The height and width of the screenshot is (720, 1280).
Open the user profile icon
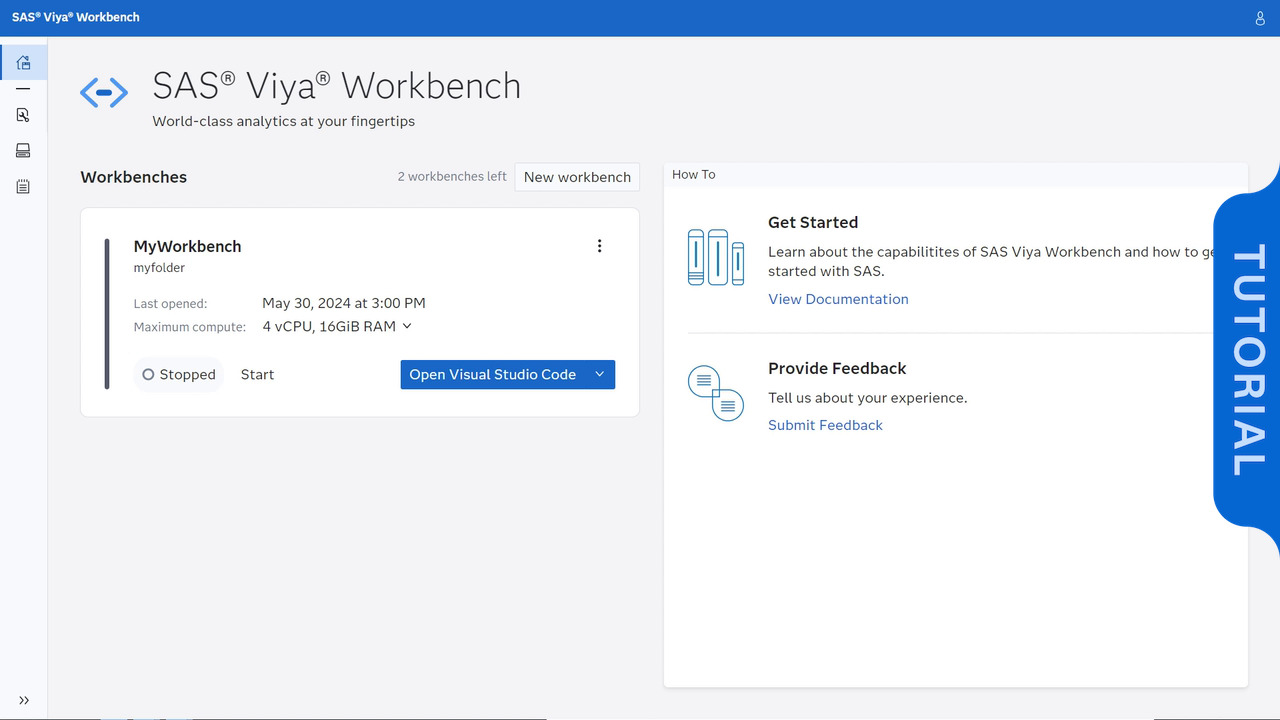(1260, 18)
